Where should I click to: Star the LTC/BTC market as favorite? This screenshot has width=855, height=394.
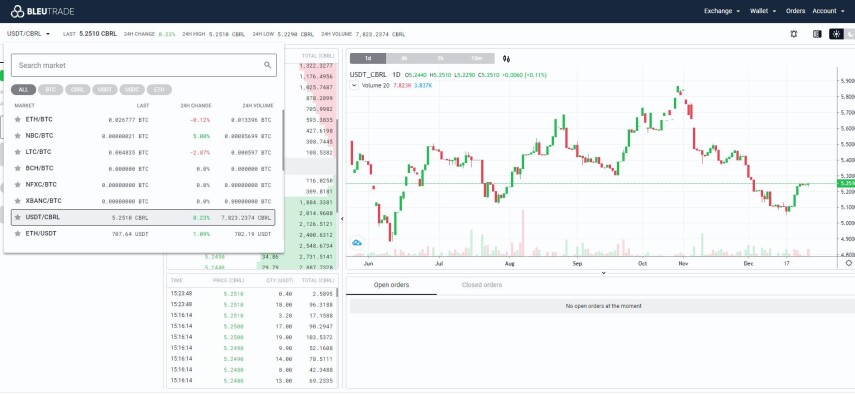pyautogui.click(x=17, y=152)
